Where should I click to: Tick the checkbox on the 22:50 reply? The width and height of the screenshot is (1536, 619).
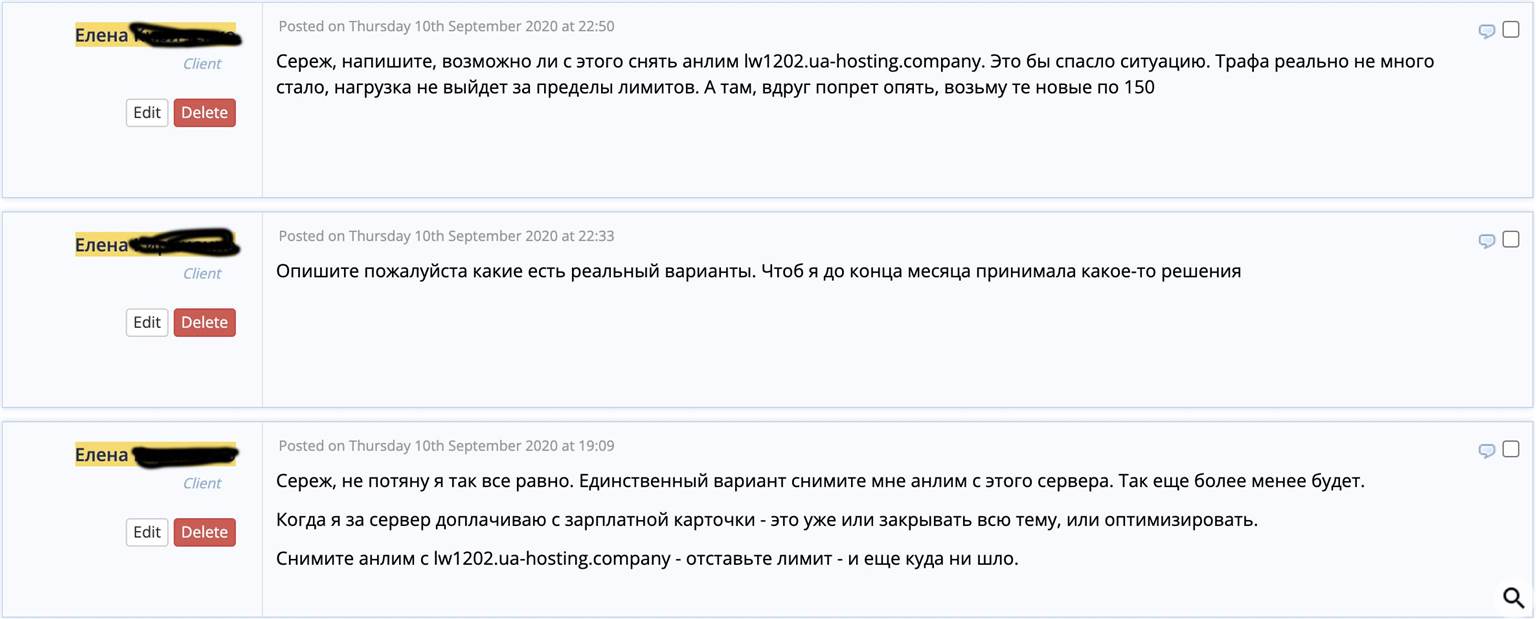point(1511,30)
